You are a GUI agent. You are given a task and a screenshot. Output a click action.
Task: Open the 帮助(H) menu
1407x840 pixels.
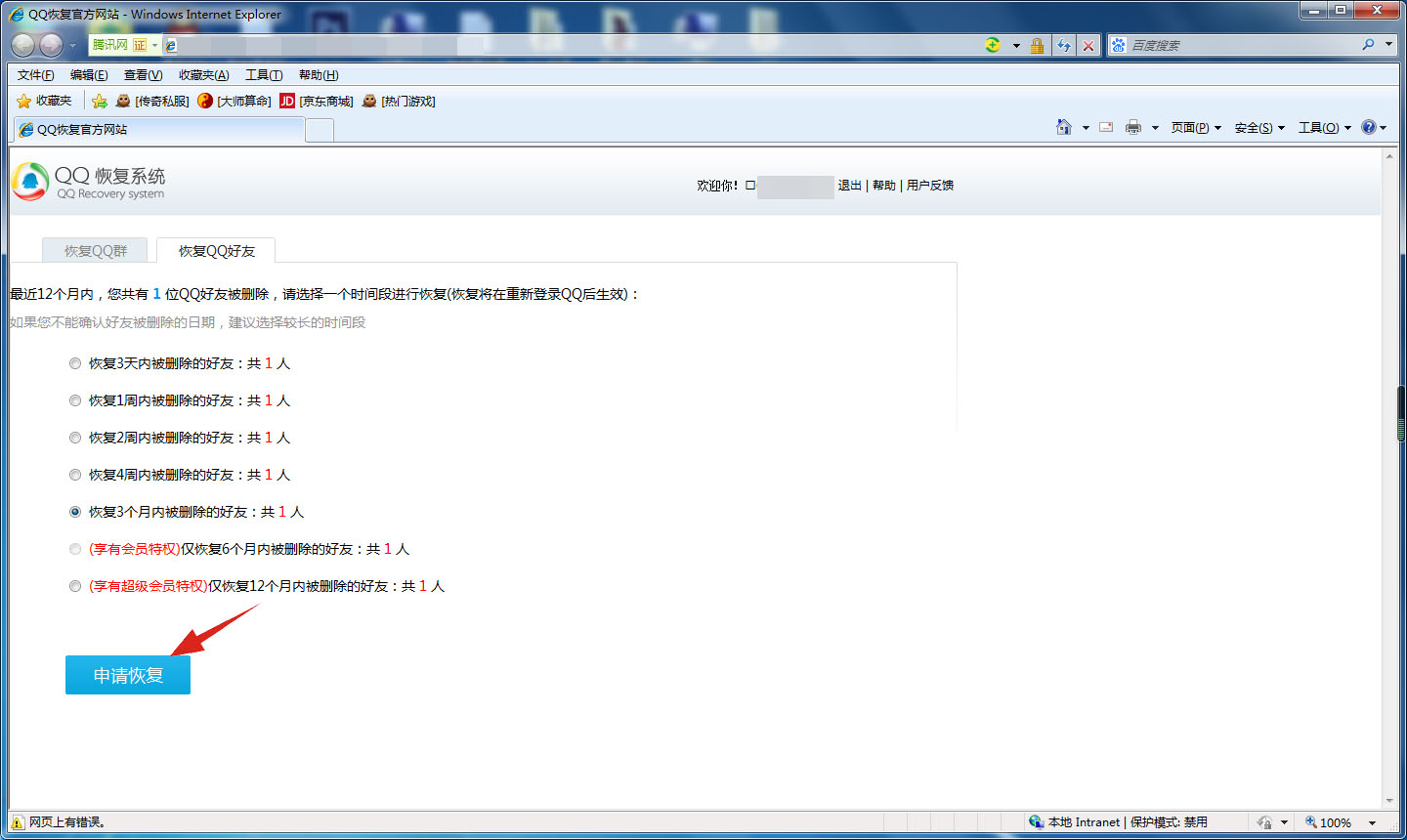[319, 75]
